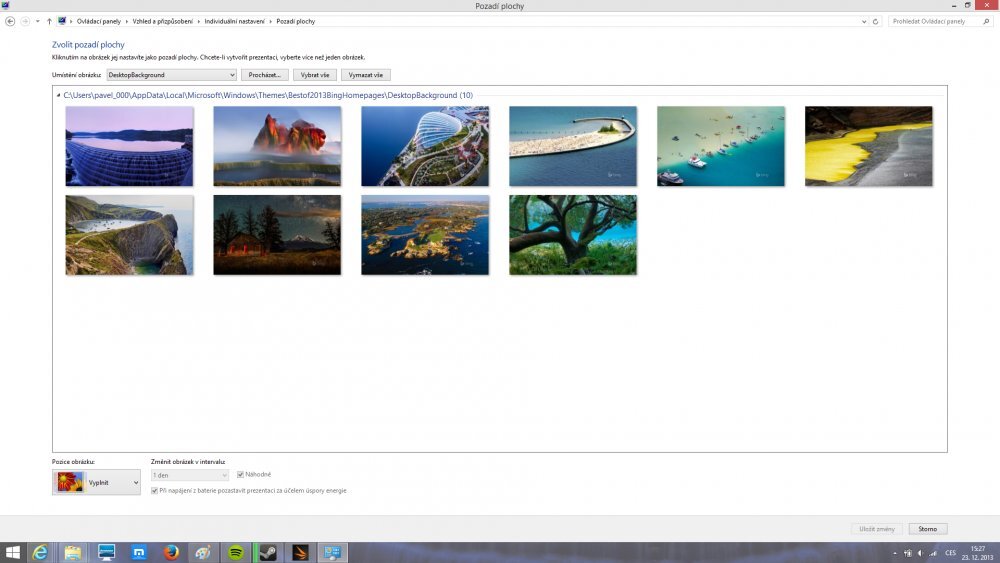Select the boats on turquoise water wallpaper
This screenshot has height=563, width=1000.
pos(721,146)
